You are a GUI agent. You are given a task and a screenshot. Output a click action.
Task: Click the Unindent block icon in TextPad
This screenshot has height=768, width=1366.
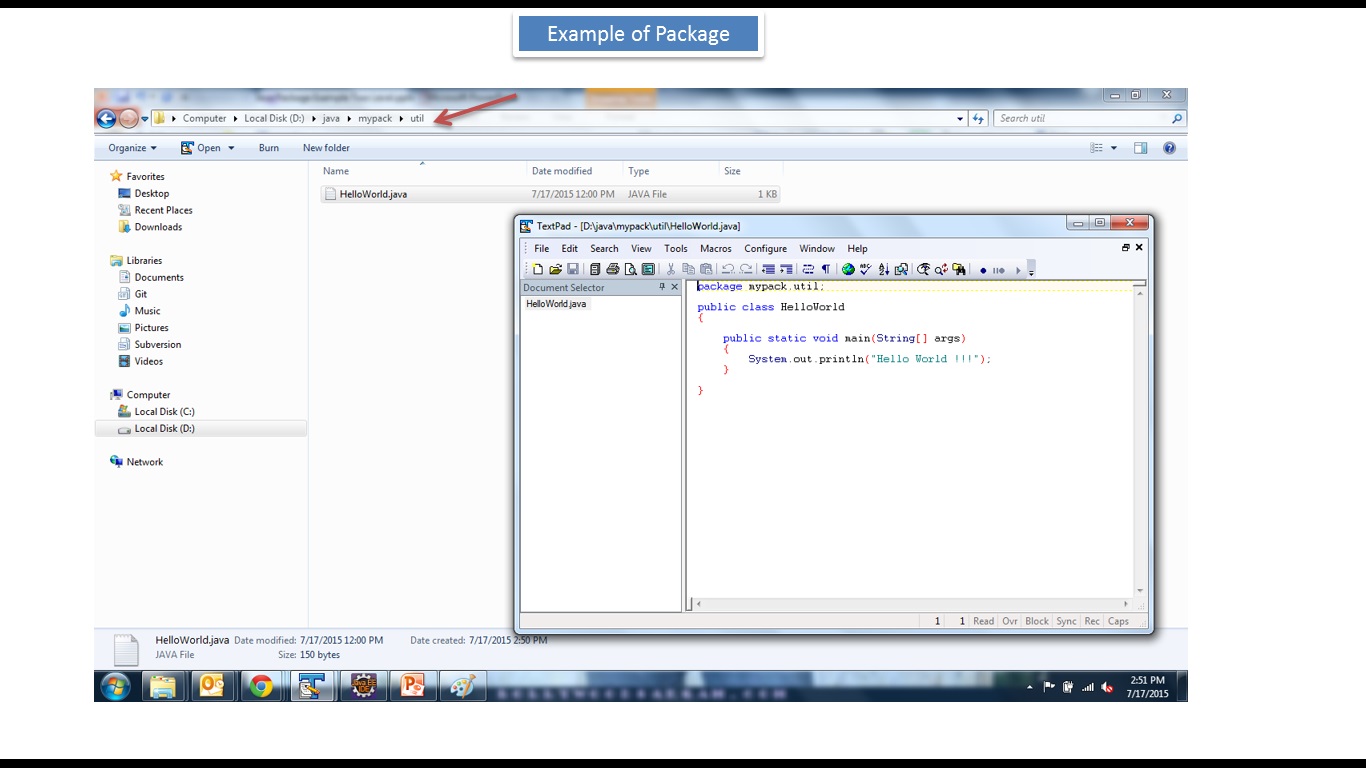768,269
